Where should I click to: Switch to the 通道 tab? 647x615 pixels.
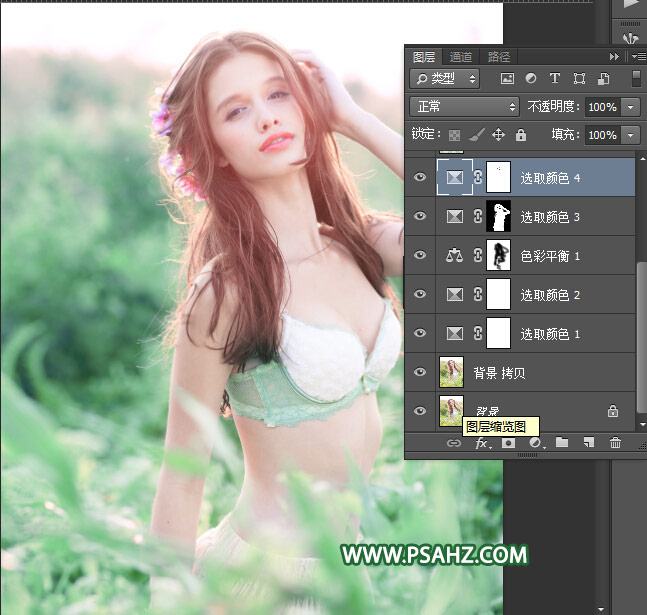[461, 57]
